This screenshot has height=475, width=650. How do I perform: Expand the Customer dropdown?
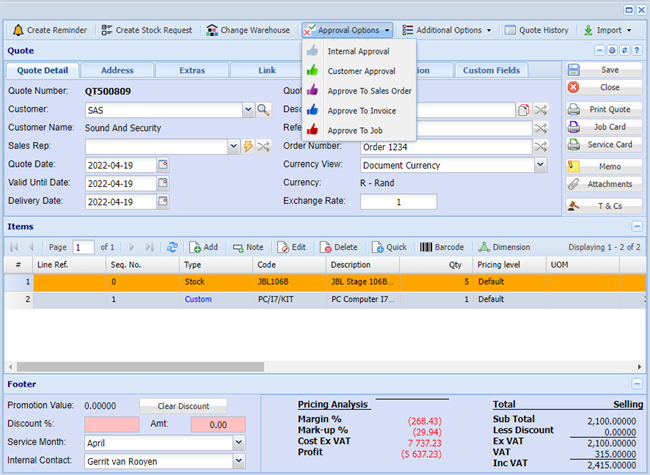click(247, 110)
